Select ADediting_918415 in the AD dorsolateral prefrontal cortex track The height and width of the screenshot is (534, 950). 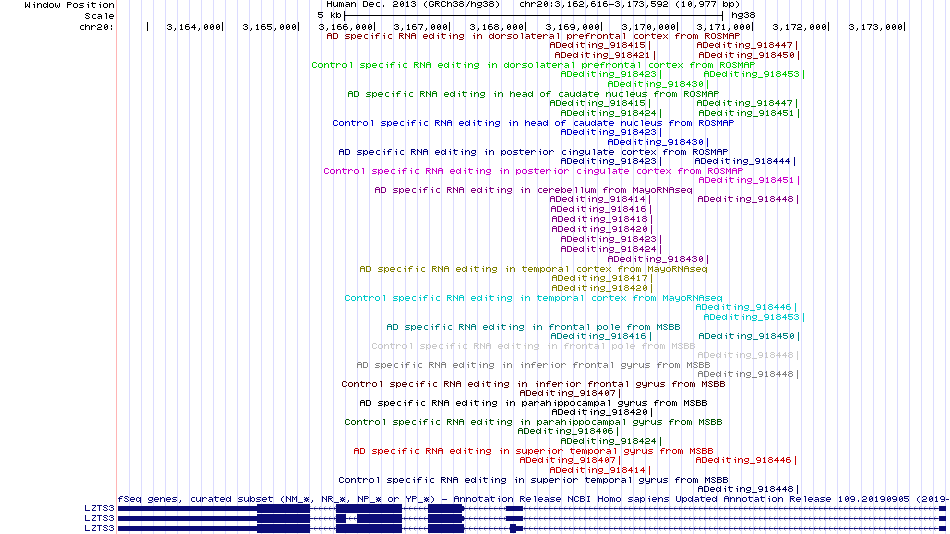tap(600, 45)
